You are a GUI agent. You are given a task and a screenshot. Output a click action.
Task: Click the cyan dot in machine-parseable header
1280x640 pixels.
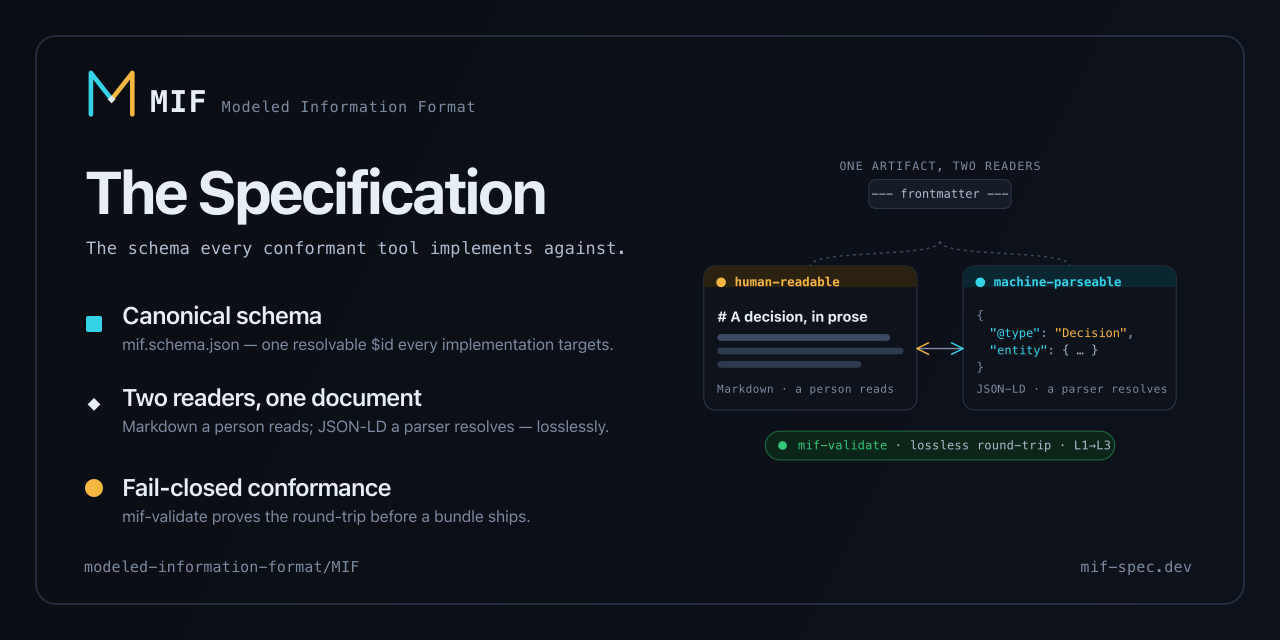pyautogui.click(x=980, y=282)
